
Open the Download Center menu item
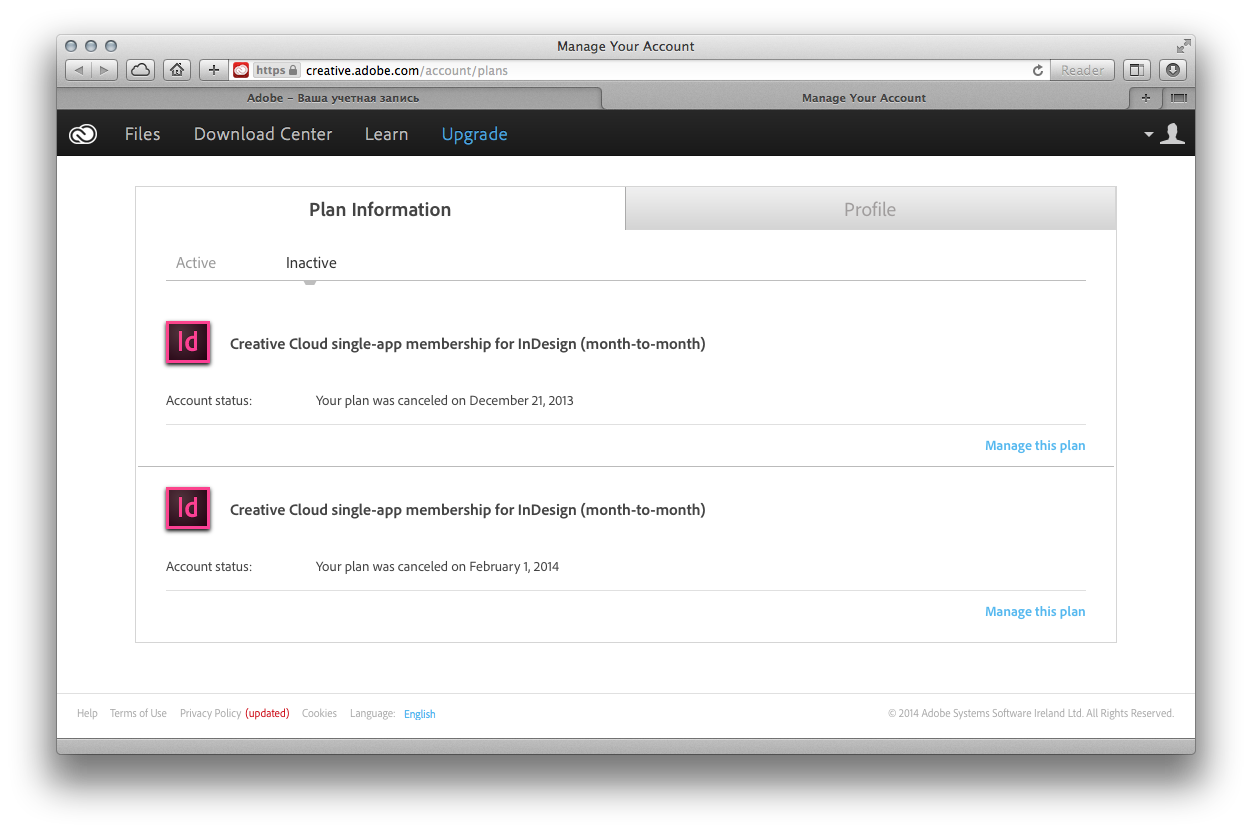(263, 134)
